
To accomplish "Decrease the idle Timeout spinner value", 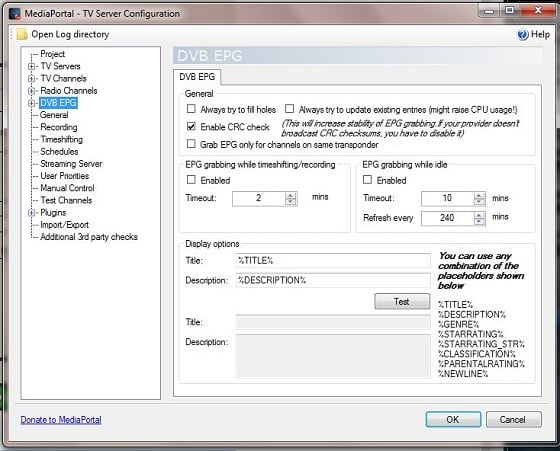I will click(479, 202).
